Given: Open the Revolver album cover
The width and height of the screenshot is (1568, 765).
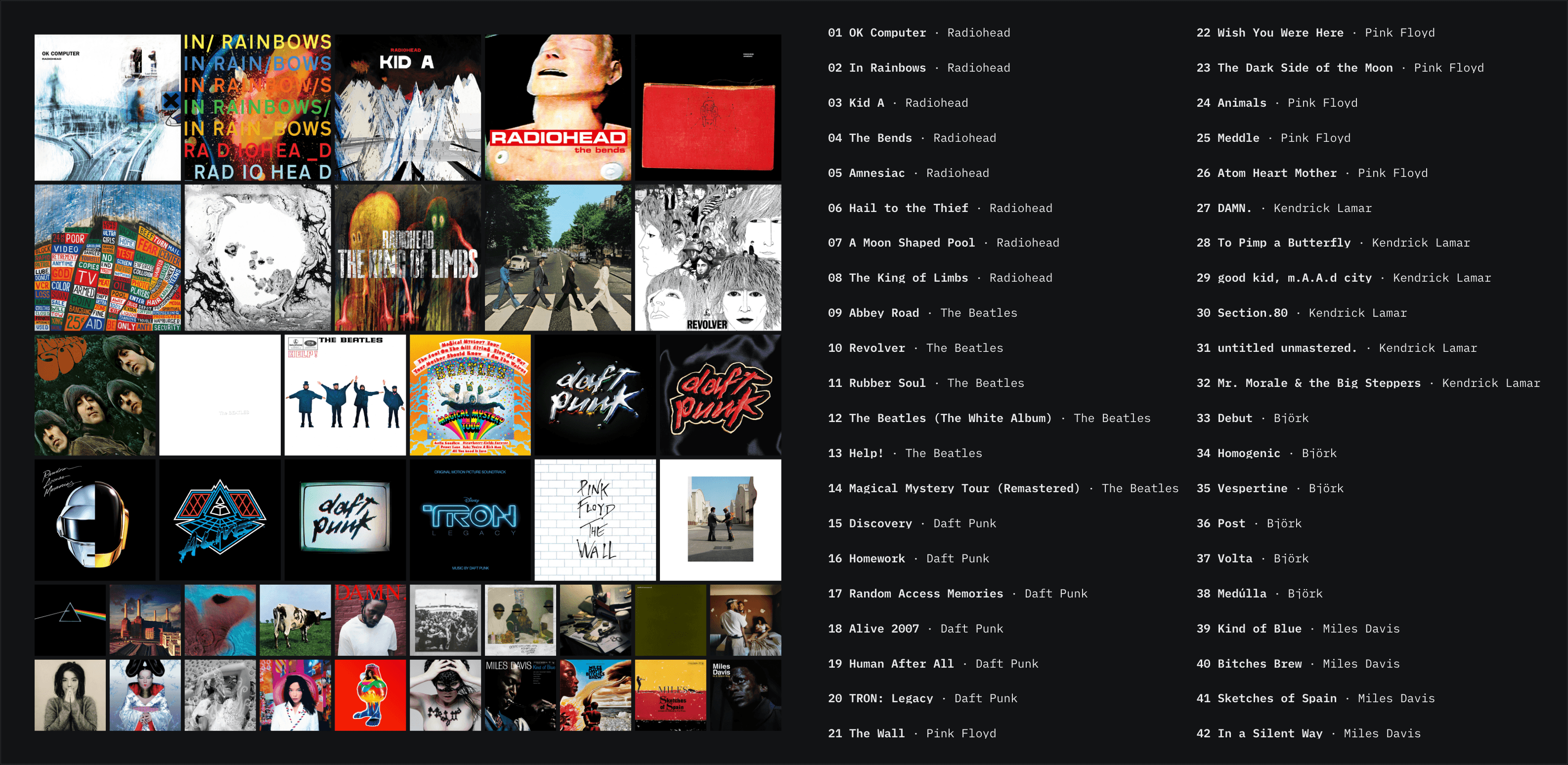Looking at the screenshot, I should [708, 257].
